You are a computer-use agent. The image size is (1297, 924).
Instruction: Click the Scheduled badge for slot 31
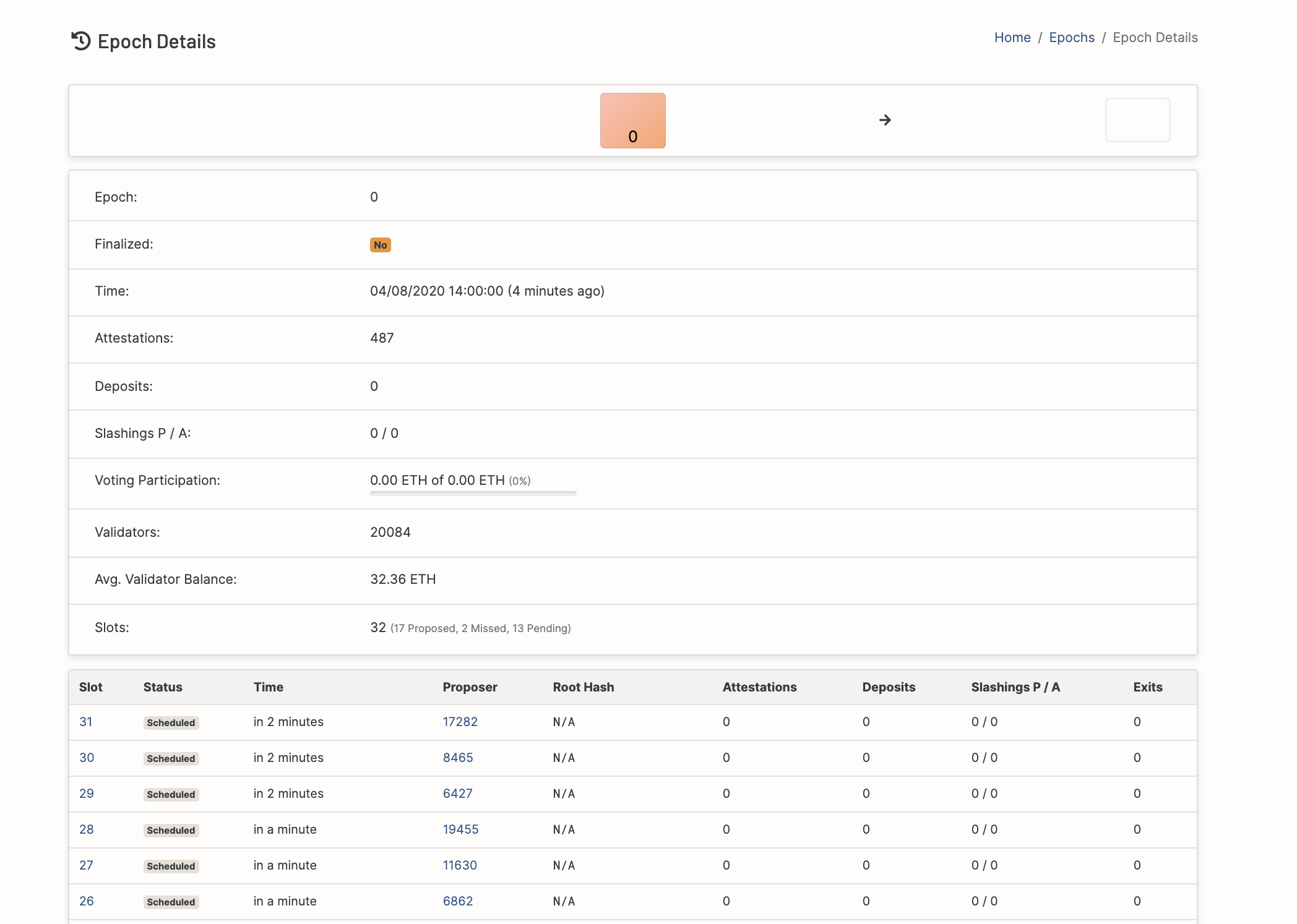(x=171, y=722)
